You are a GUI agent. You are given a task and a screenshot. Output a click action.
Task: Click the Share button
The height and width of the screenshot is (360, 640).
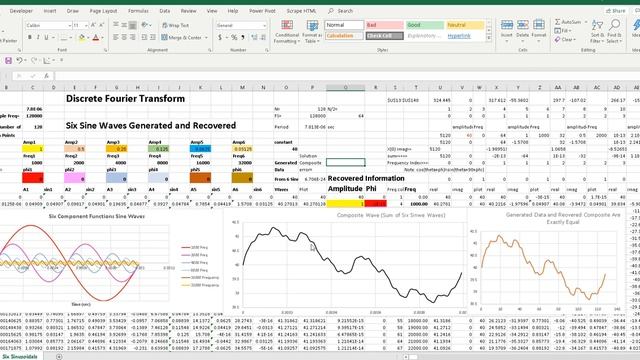[616, 11]
